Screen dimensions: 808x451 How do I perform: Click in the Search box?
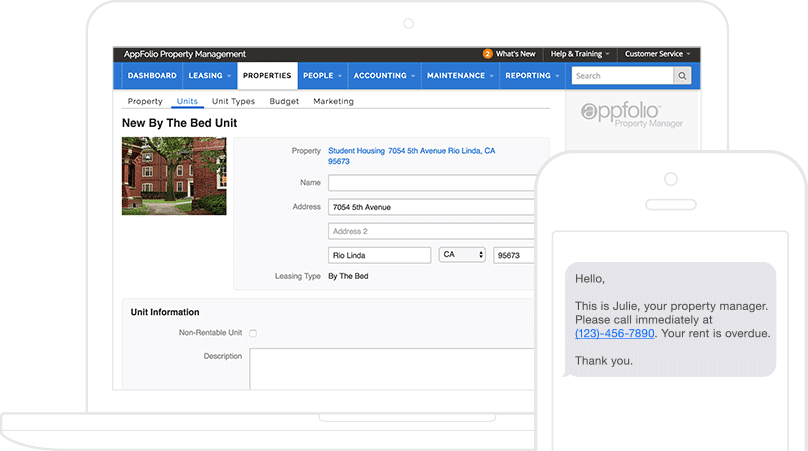click(x=620, y=76)
